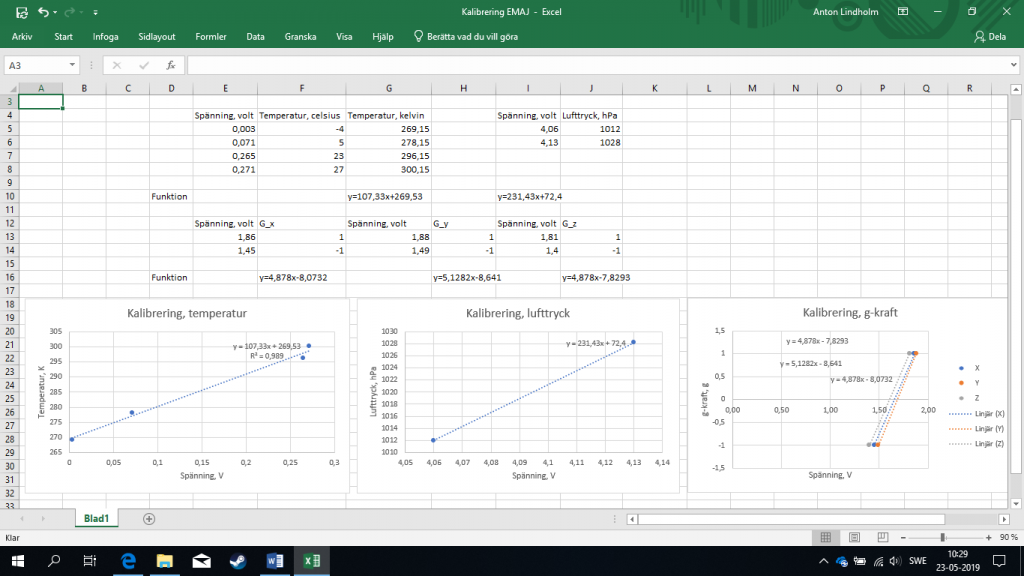Undo the last action
The height and width of the screenshot is (576, 1024).
(43, 12)
